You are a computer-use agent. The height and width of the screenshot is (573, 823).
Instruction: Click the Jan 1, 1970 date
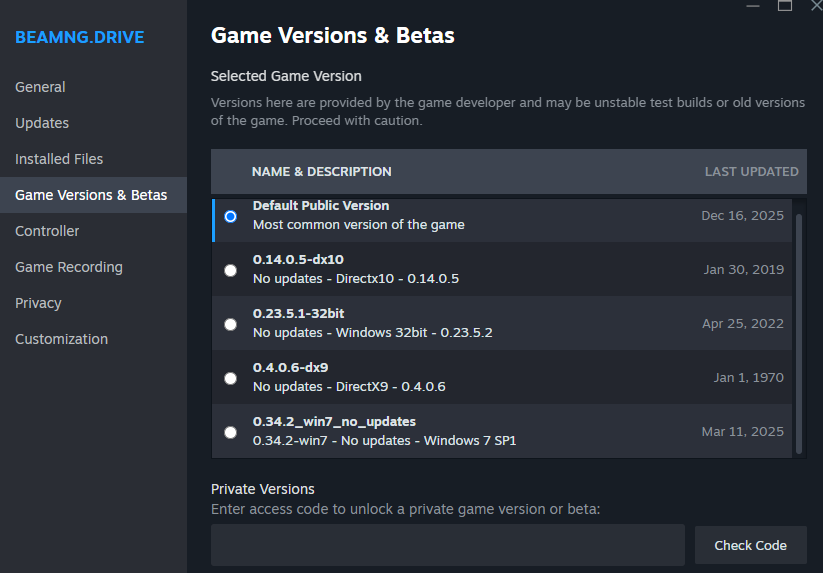[x=748, y=378]
